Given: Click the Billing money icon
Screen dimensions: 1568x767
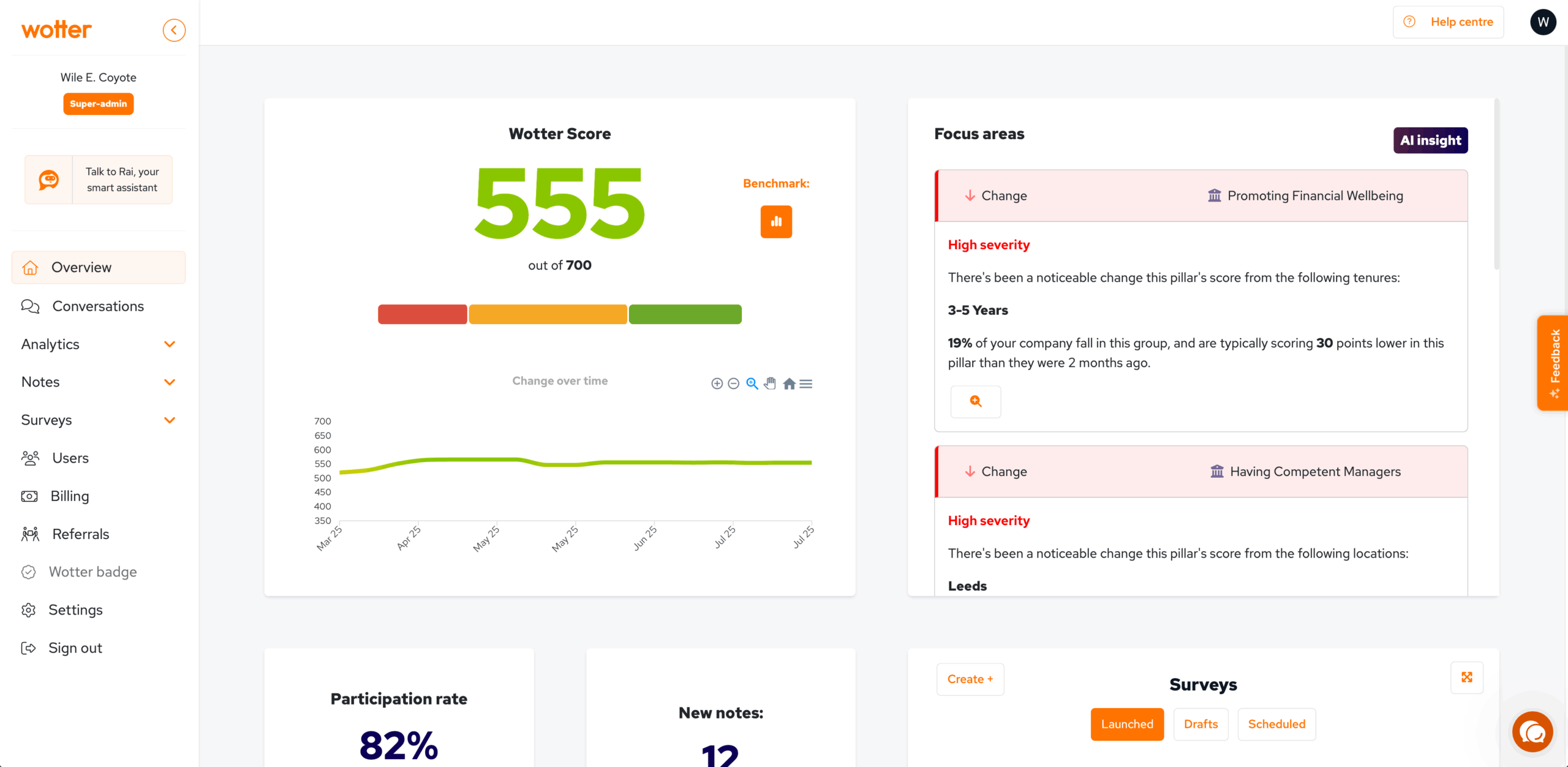Looking at the screenshot, I should coord(29,496).
